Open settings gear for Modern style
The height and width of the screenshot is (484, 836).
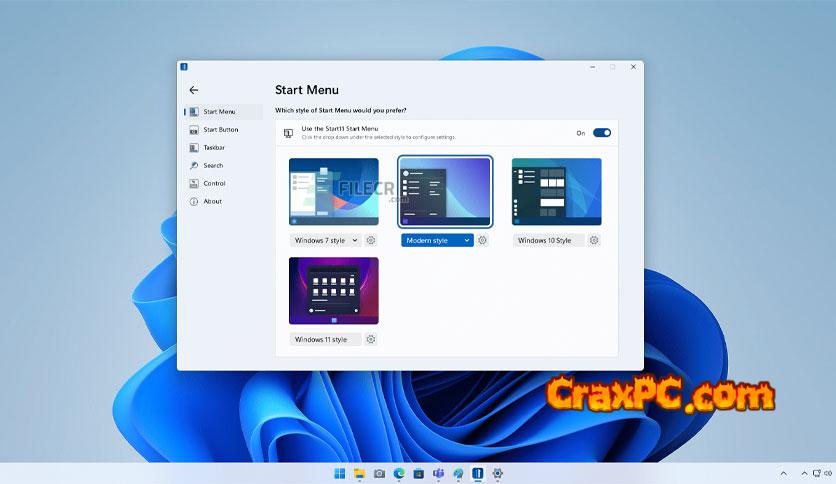pyautogui.click(x=482, y=240)
